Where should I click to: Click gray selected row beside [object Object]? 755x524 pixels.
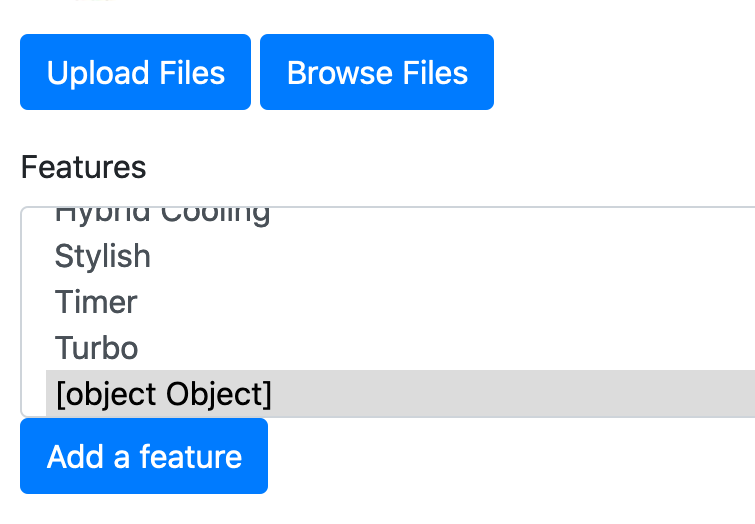pyautogui.click(x=513, y=393)
